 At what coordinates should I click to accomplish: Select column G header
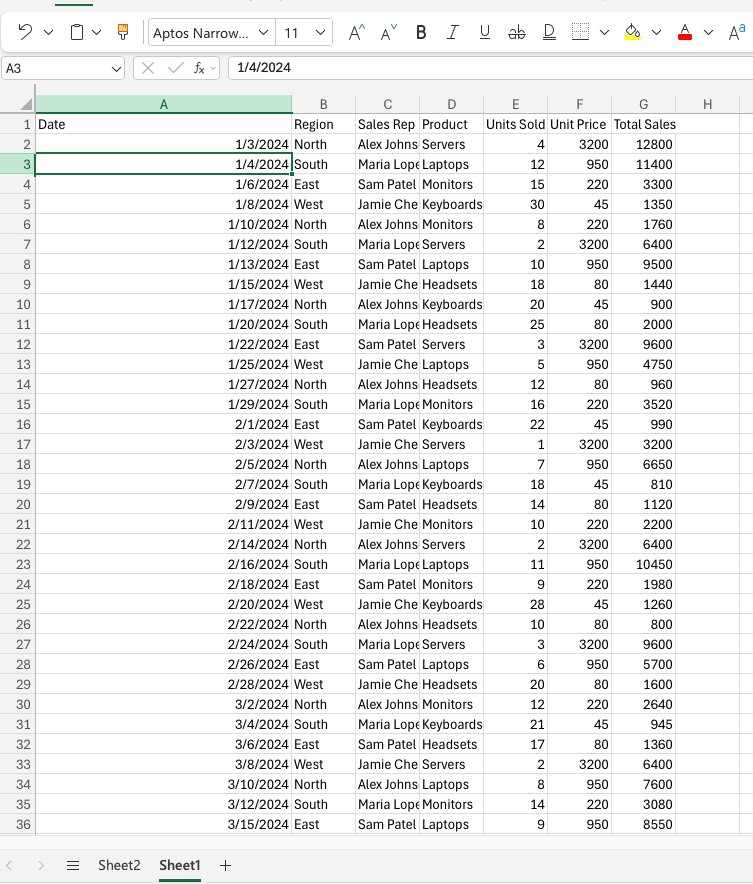coord(643,104)
